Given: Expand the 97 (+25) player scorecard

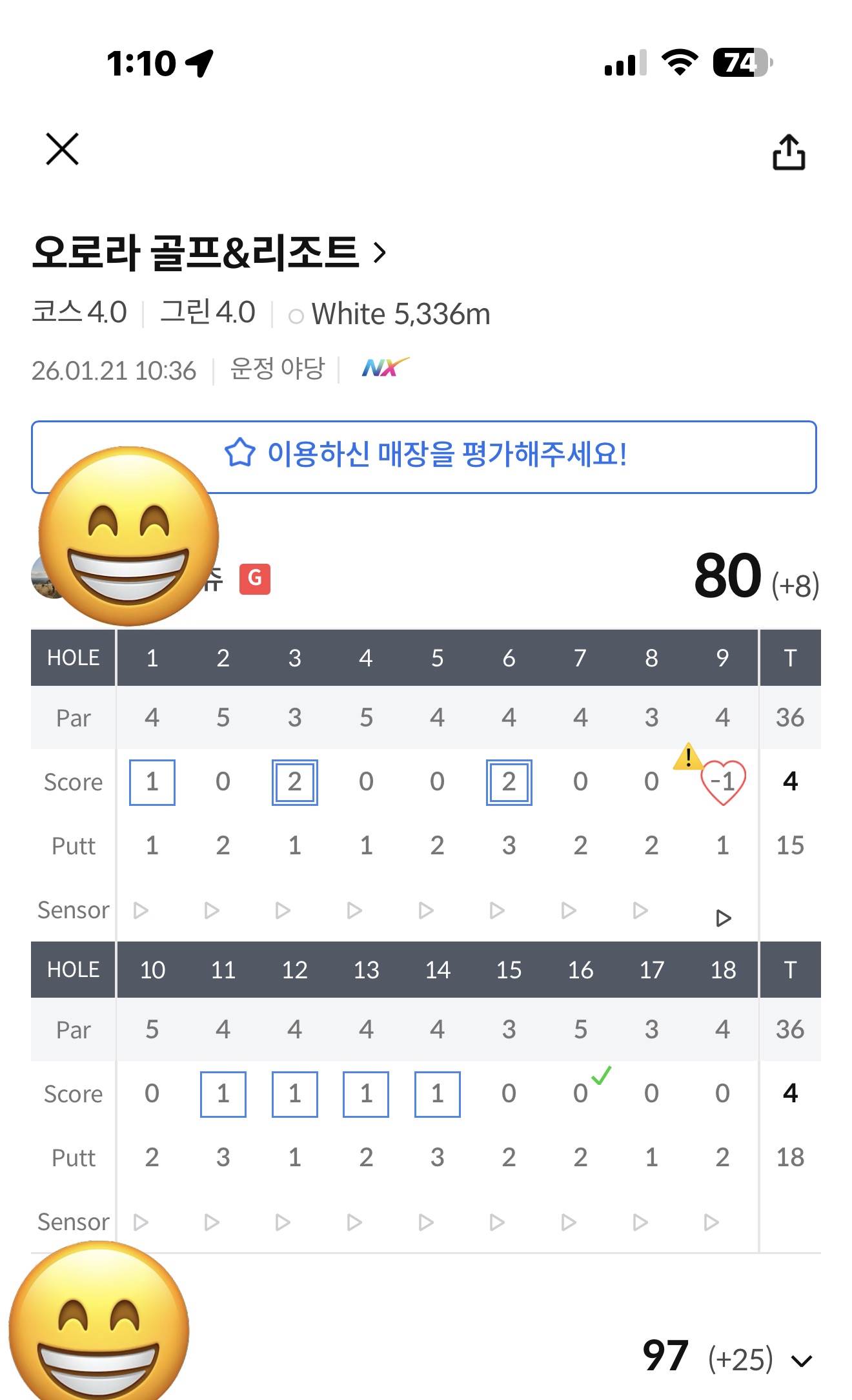Looking at the screenshot, I should [802, 1361].
